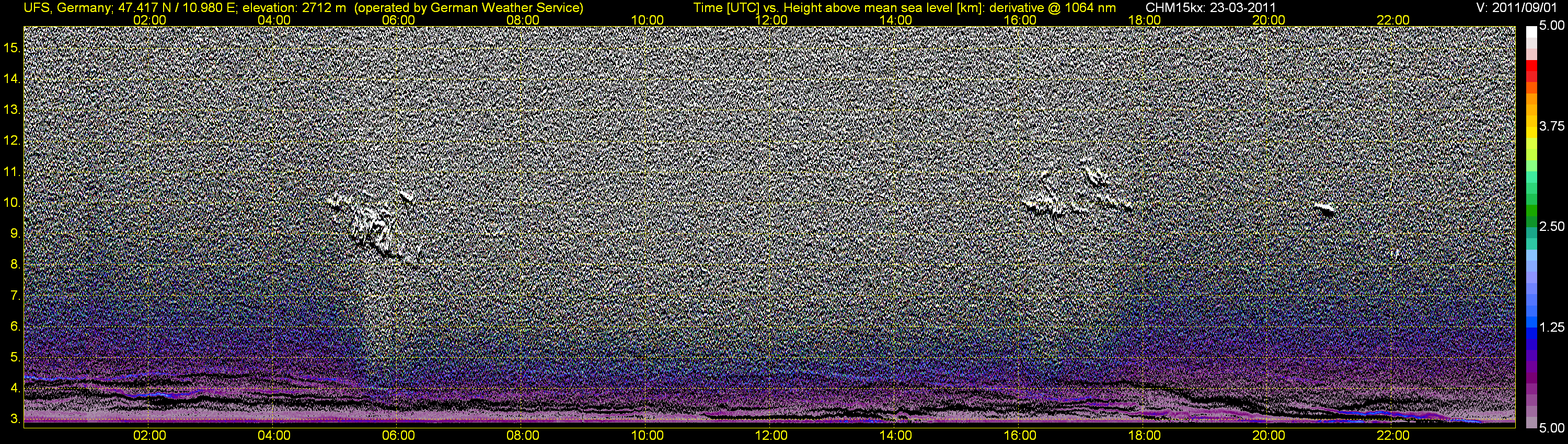Click the top axis '06:00' time label
The width and height of the screenshot is (1568, 444).
coord(398,20)
